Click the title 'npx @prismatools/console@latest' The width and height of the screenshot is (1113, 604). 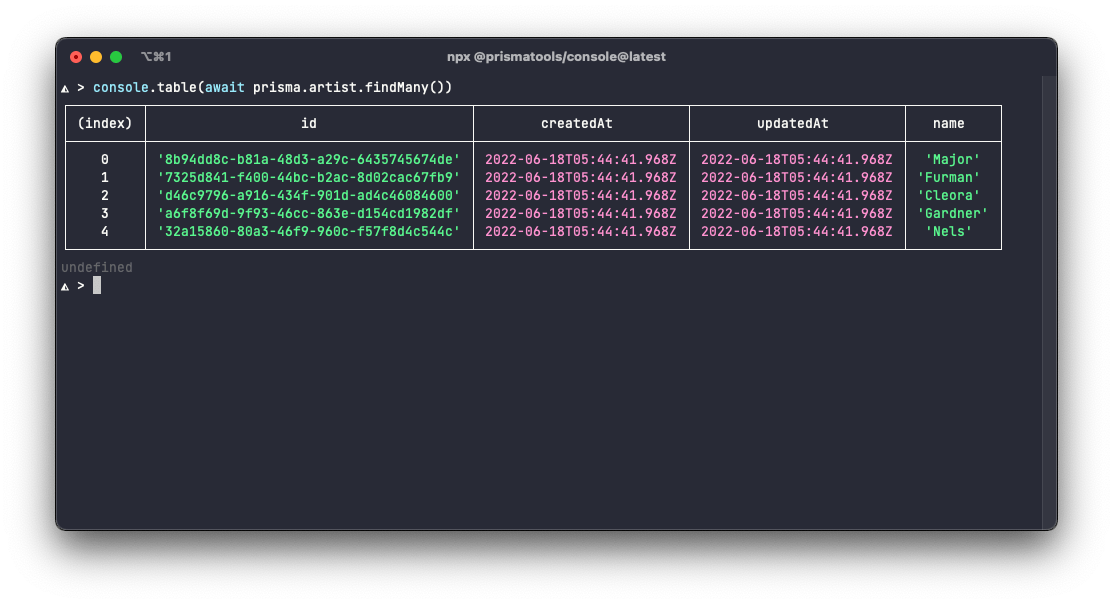[556, 57]
